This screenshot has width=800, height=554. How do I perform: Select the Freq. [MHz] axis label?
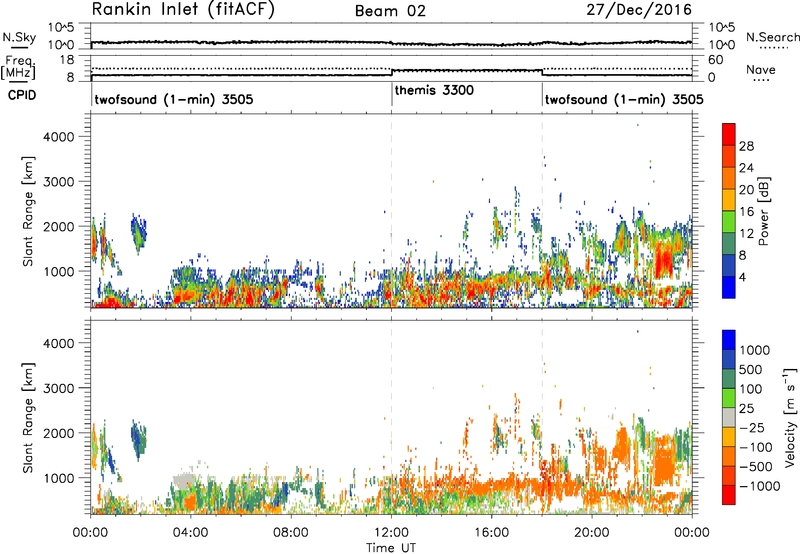click(x=18, y=68)
